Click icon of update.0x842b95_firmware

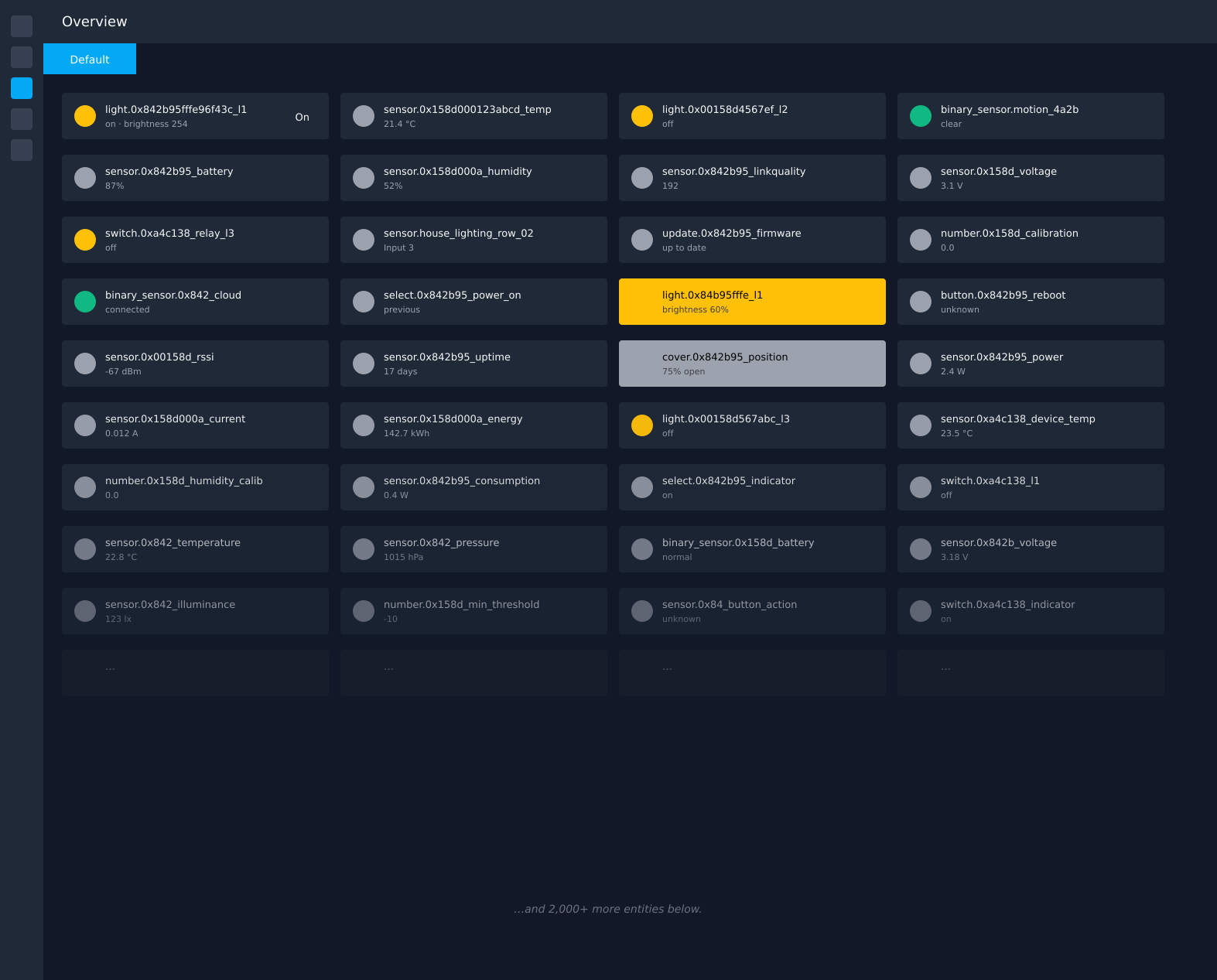point(642,240)
